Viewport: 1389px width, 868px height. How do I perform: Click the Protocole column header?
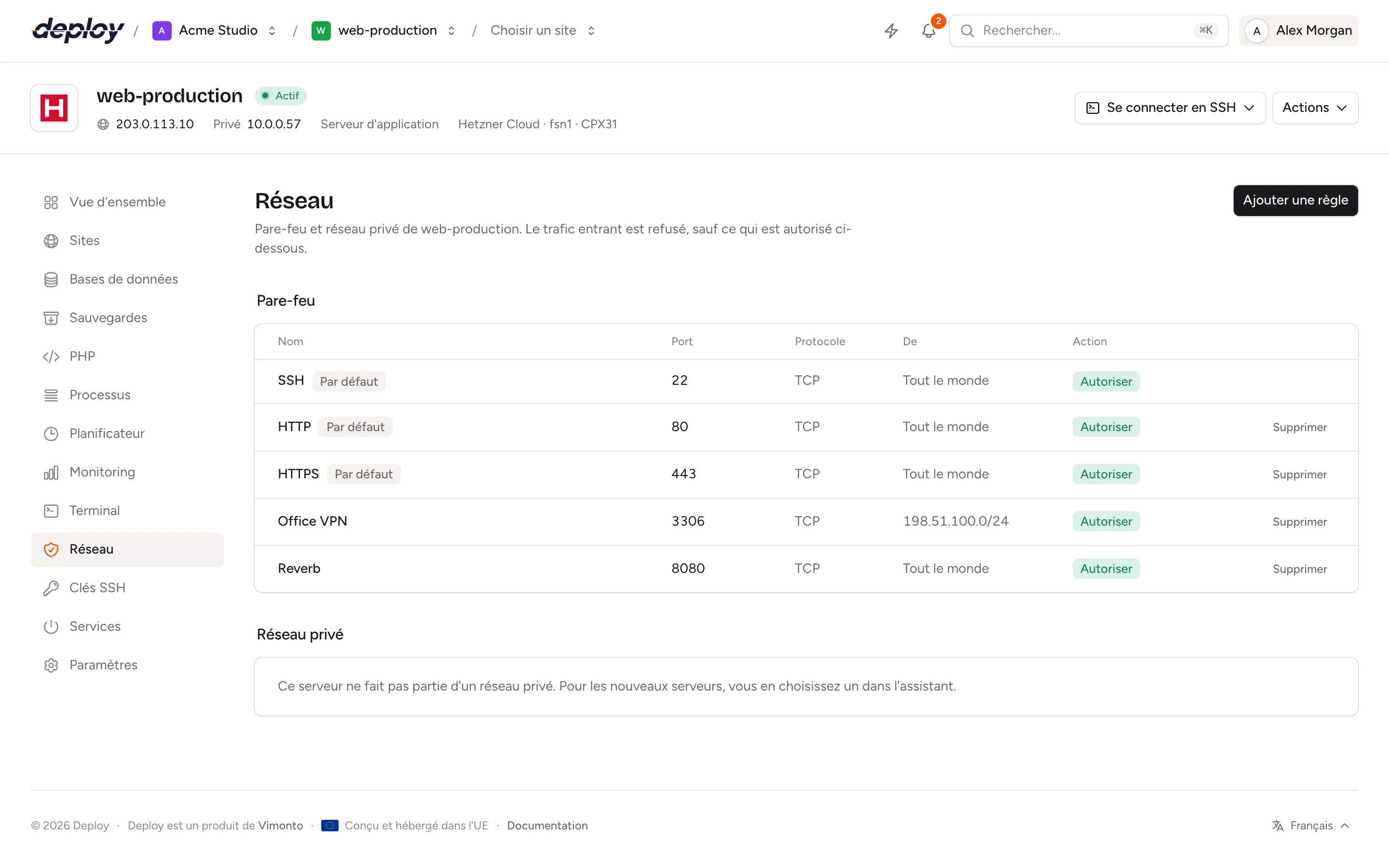[x=819, y=341]
